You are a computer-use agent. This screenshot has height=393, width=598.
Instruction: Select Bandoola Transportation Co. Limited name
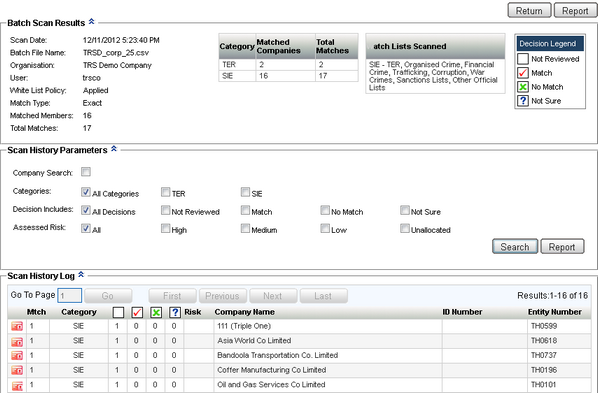pos(278,355)
